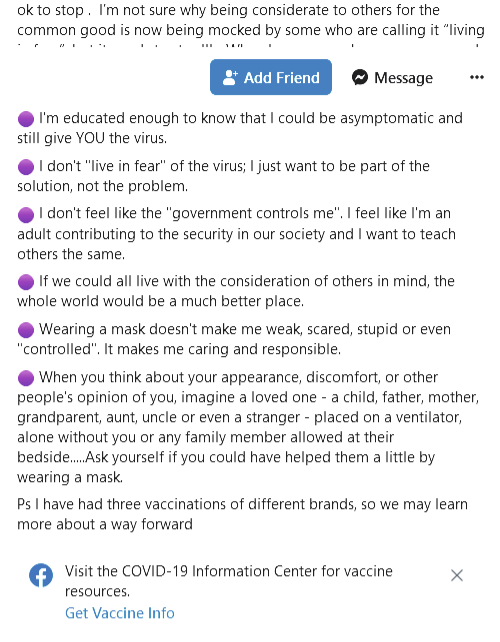Open the Get Vaccine Info link
This screenshot has width=500, height=642.
pos(120,613)
